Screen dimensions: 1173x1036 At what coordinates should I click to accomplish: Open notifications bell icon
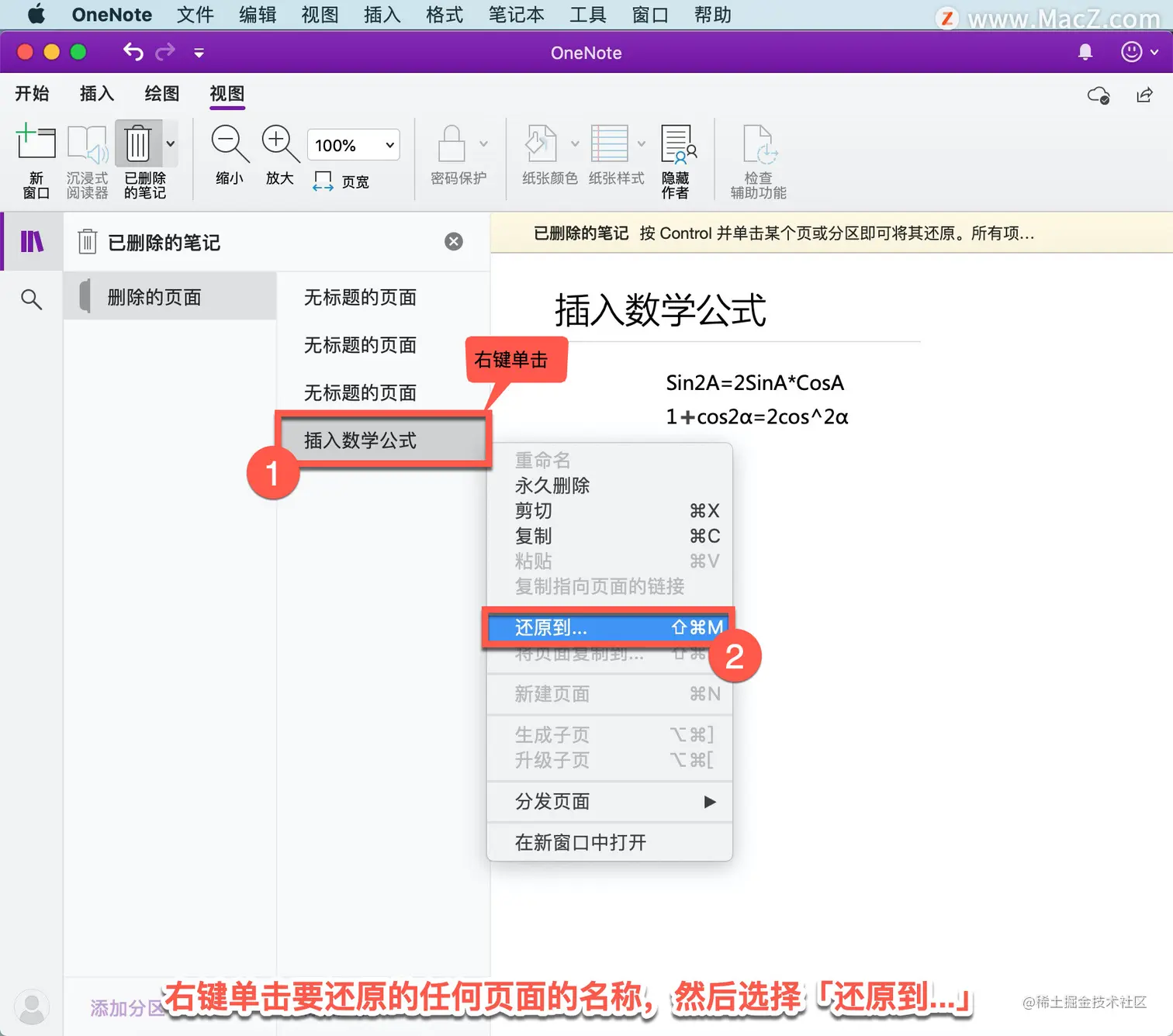[1085, 52]
